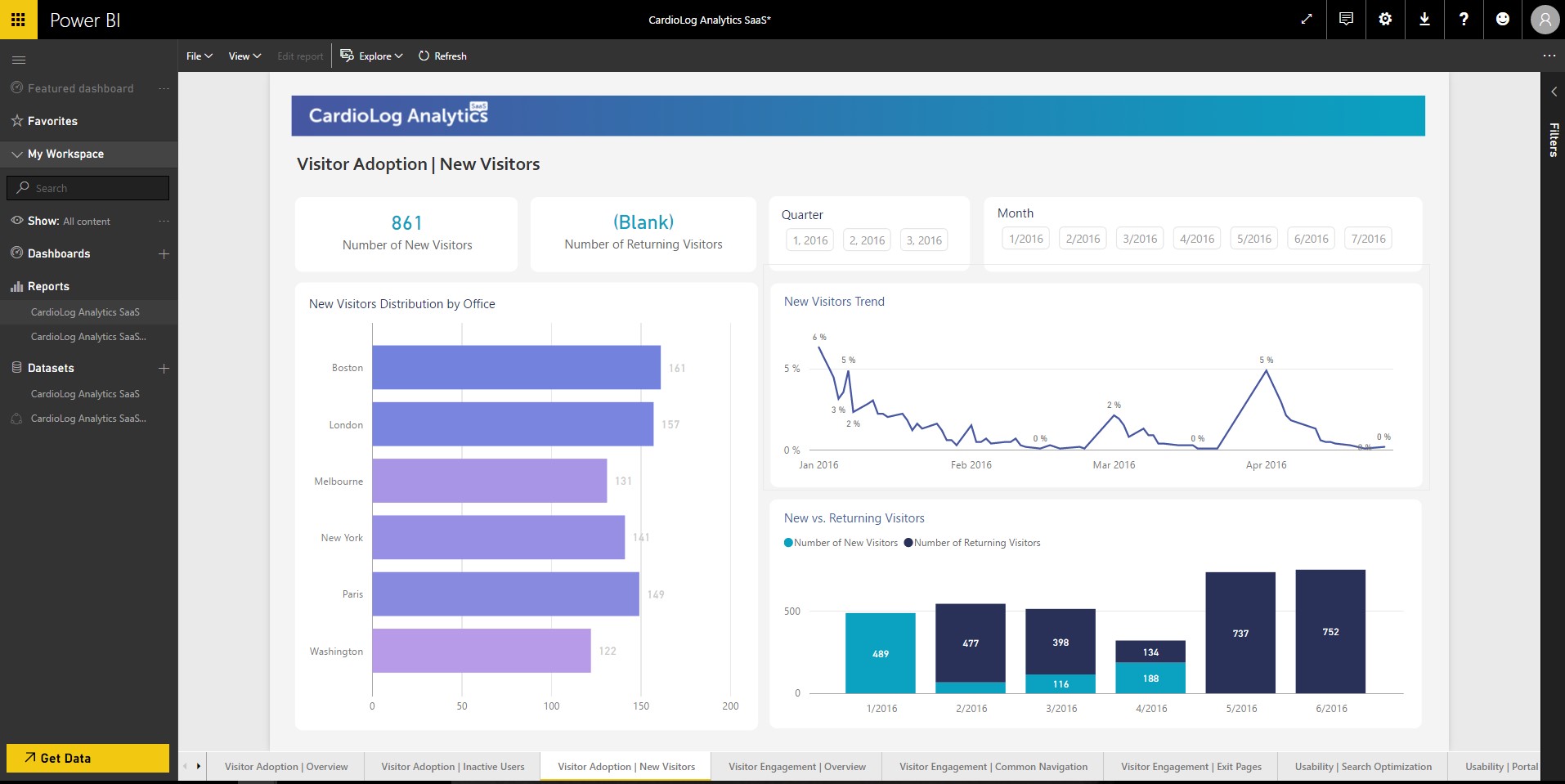This screenshot has height=784, width=1565.
Task: Select Month 1/2016 slicer
Action: pos(1026,239)
